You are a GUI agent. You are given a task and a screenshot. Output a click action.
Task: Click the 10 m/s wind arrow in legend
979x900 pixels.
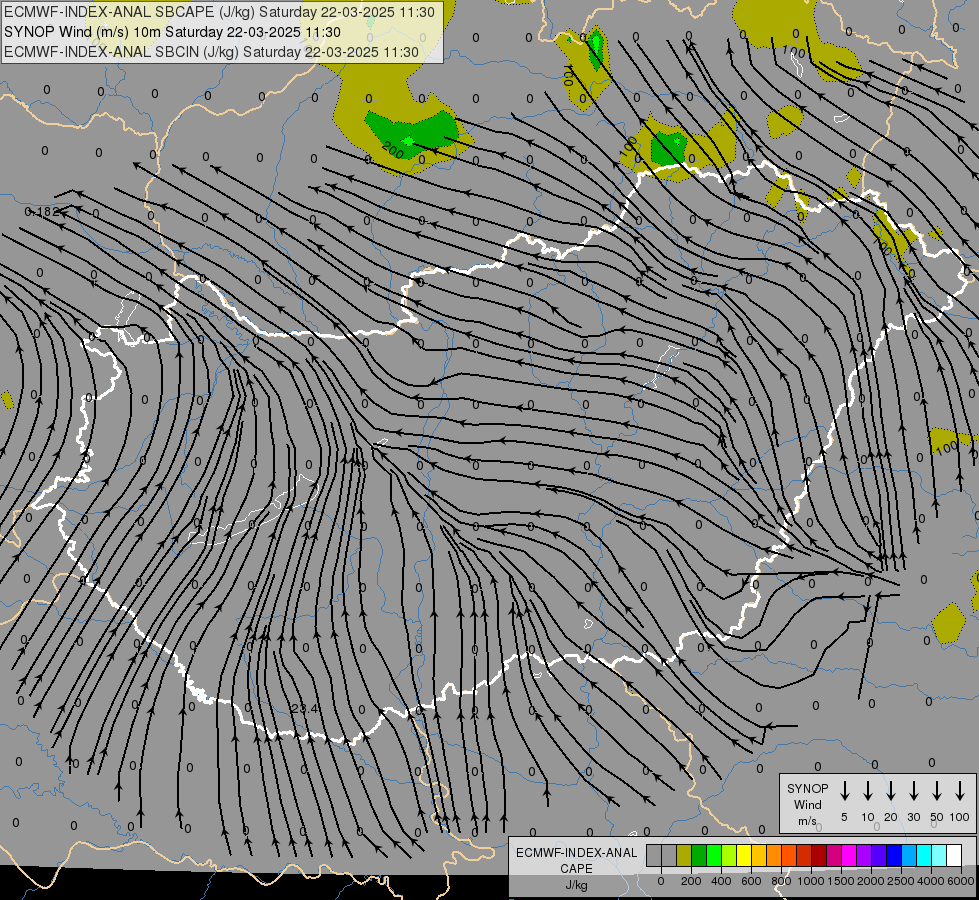(x=868, y=790)
